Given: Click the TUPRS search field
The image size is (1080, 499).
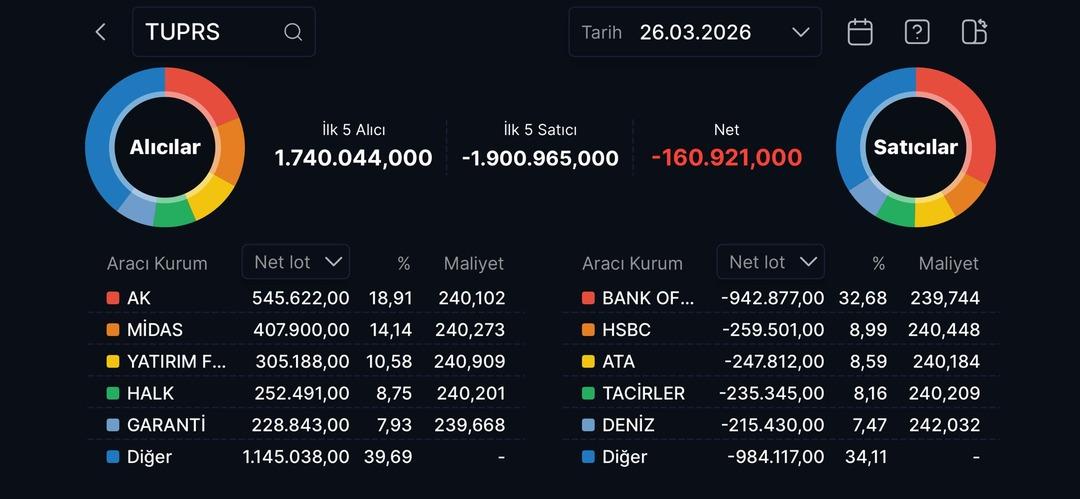Looking at the screenshot, I should [x=210, y=32].
